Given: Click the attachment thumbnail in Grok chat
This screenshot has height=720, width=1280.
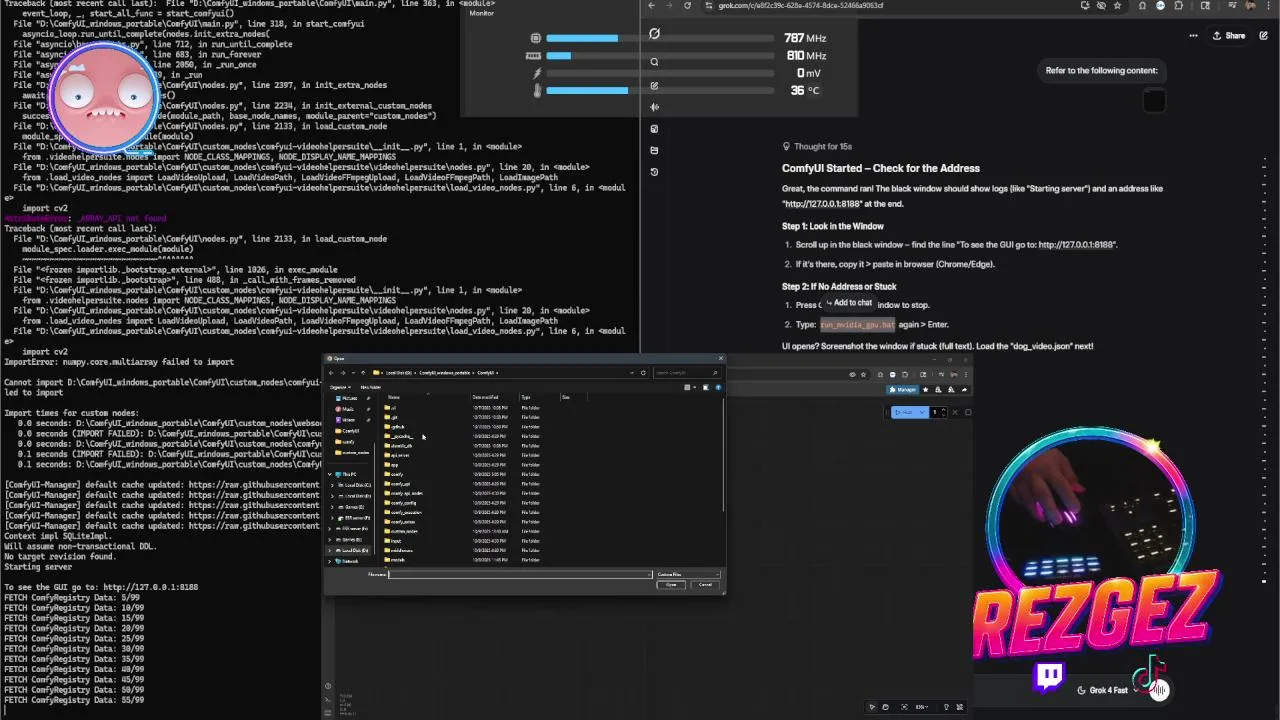Looking at the screenshot, I should point(1154,101).
